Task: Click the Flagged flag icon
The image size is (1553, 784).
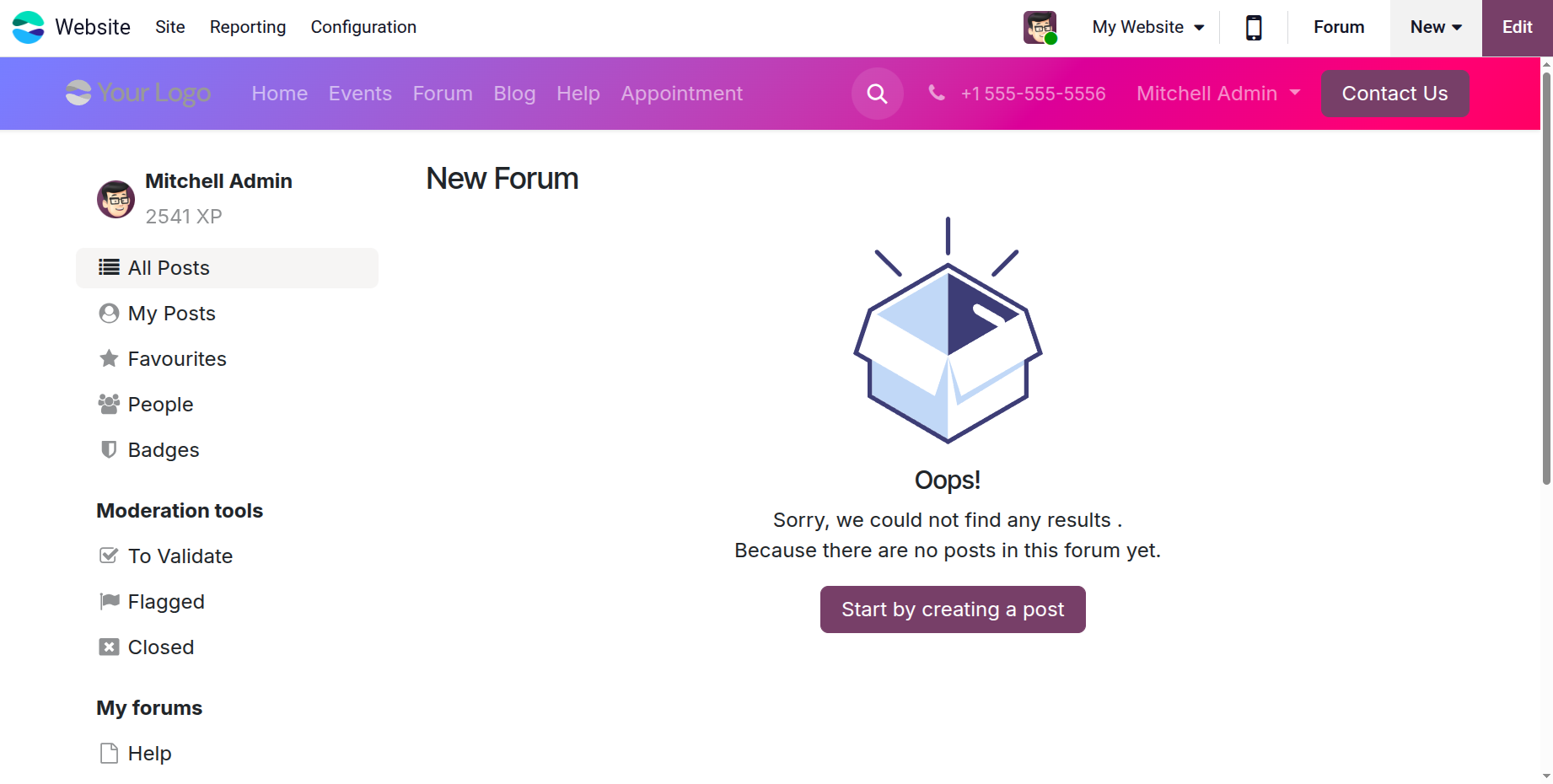Action: (109, 601)
